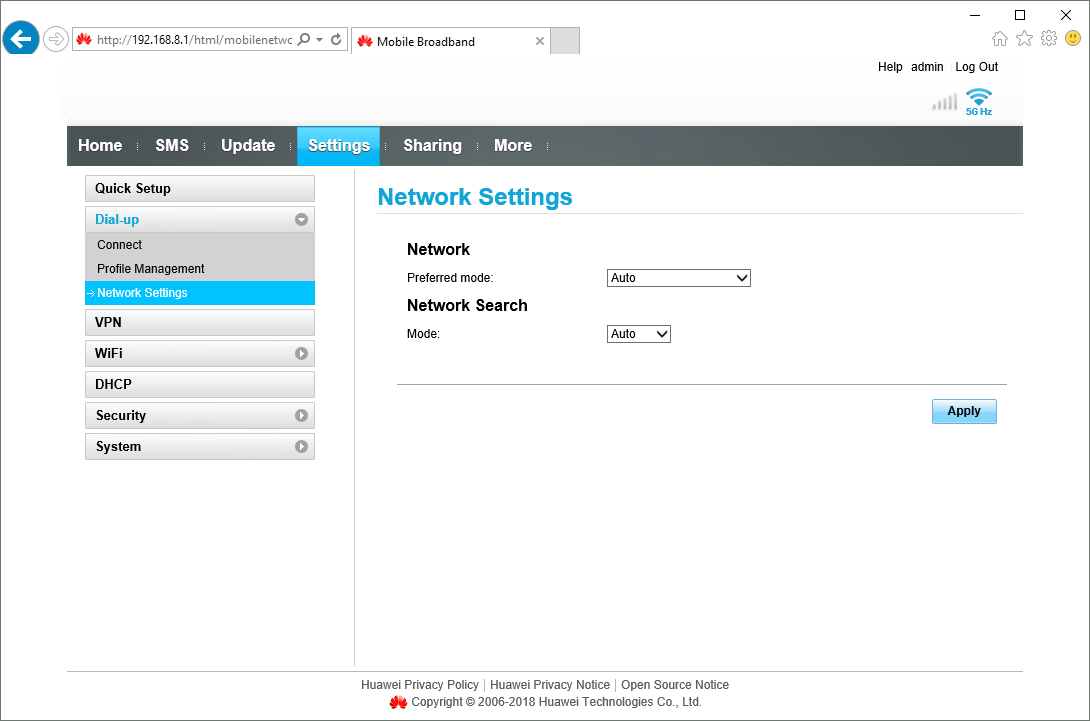The width and height of the screenshot is (1090, 721).
Task: Click the Huawei logo in the footer
Action: (x=398, y=702)
